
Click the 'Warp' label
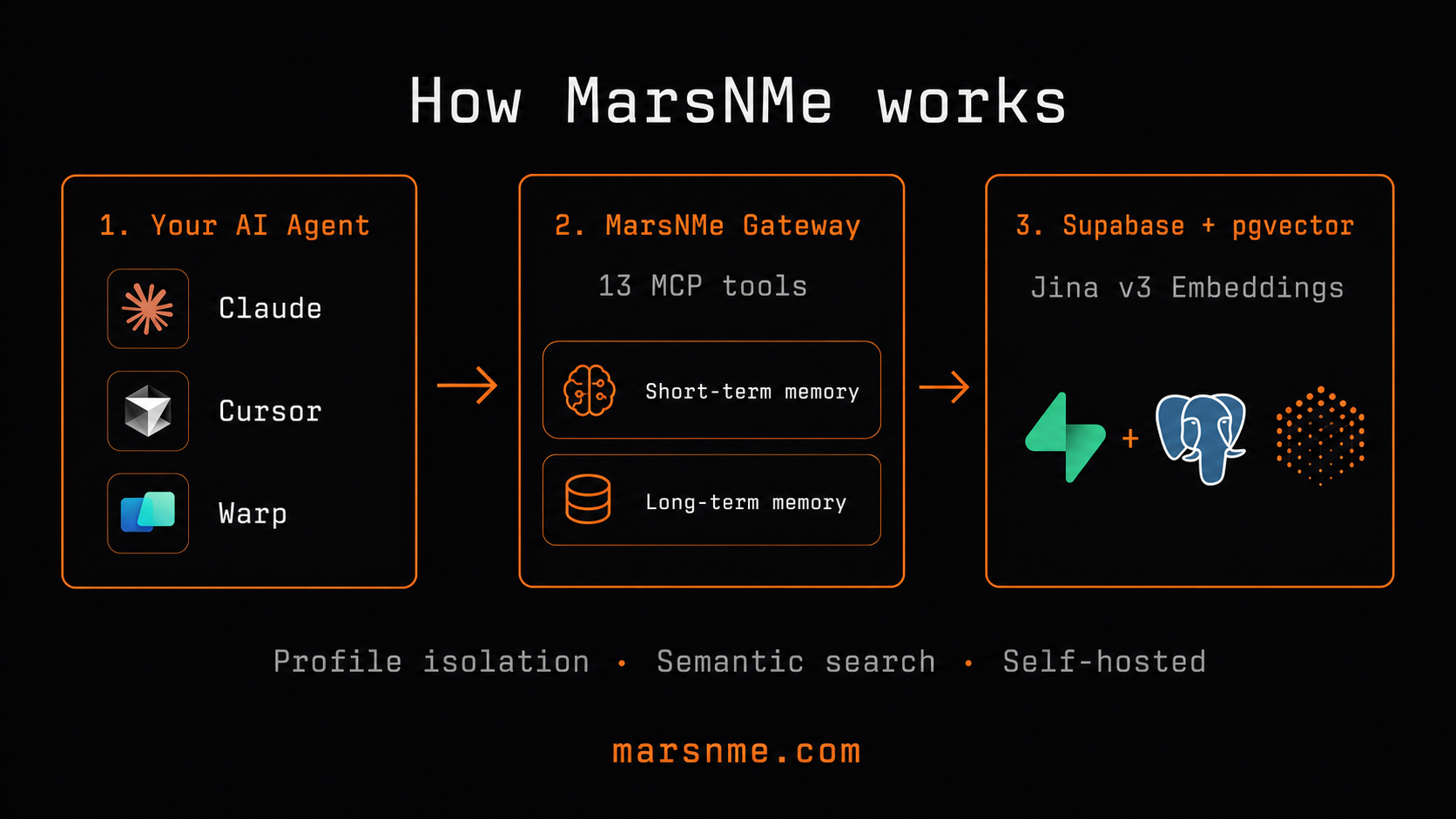click(253, 514)
